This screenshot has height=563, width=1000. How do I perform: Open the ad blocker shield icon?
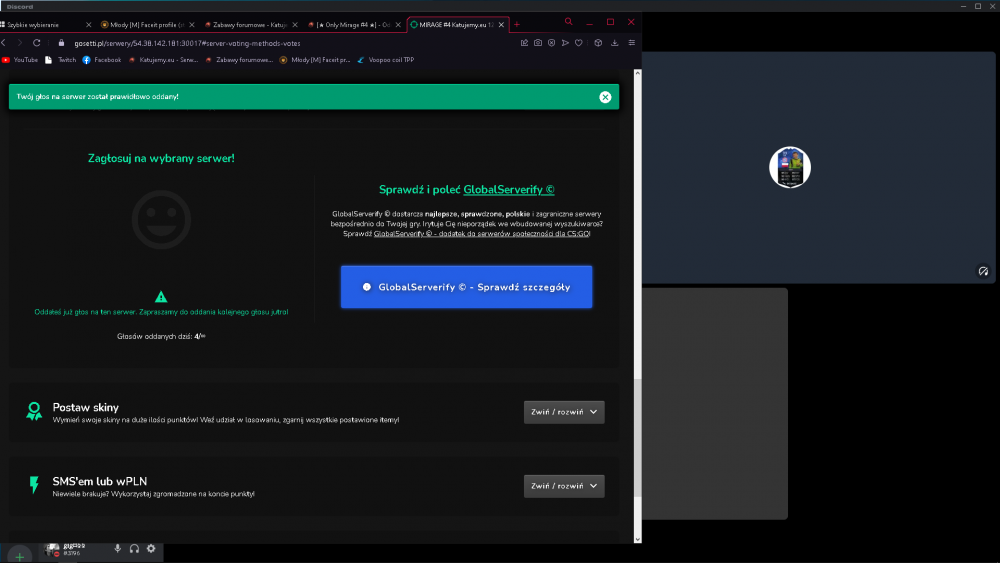point(552,43)
